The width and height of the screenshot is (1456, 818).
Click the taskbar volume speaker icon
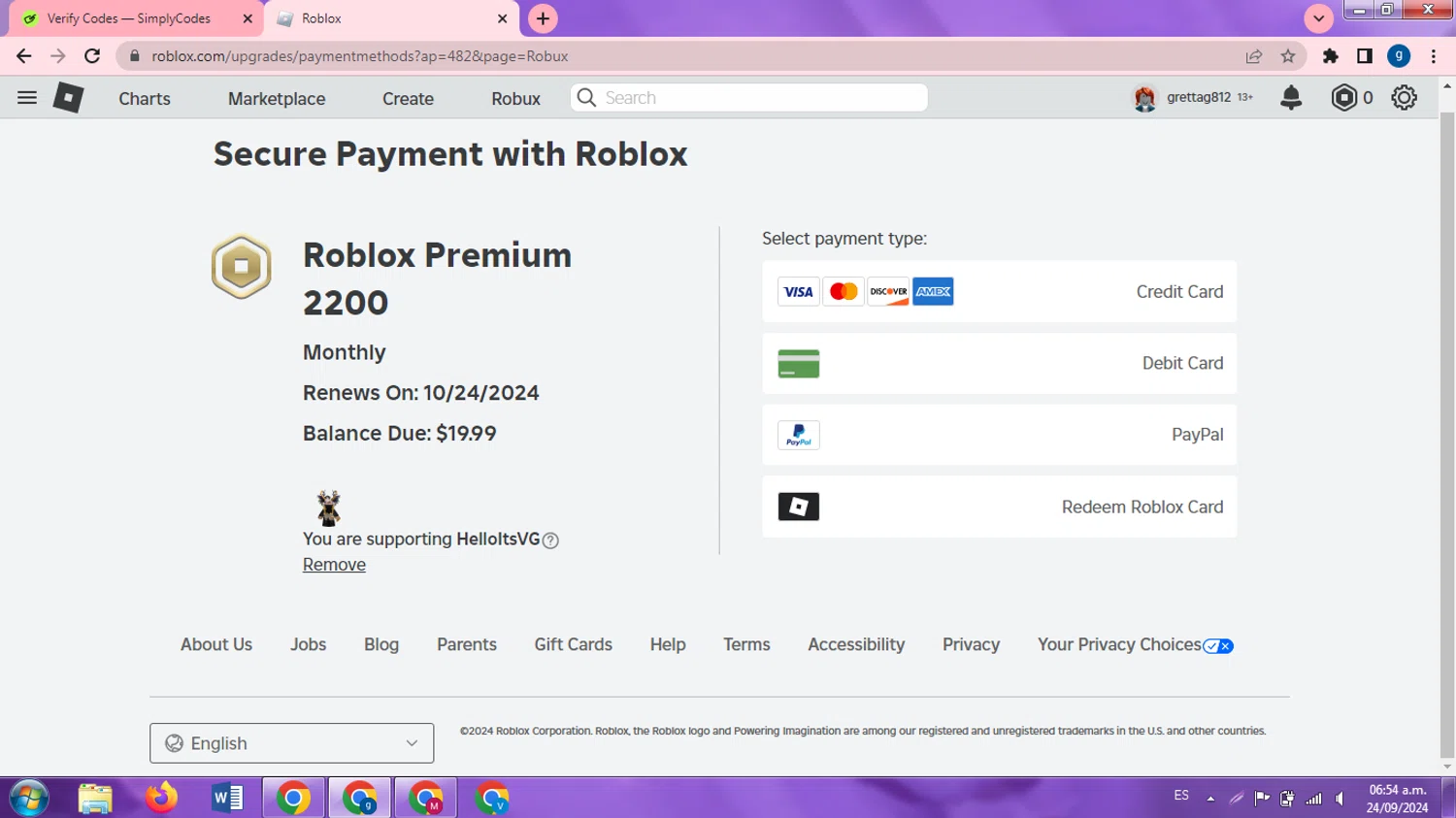tap(1340, 799)
